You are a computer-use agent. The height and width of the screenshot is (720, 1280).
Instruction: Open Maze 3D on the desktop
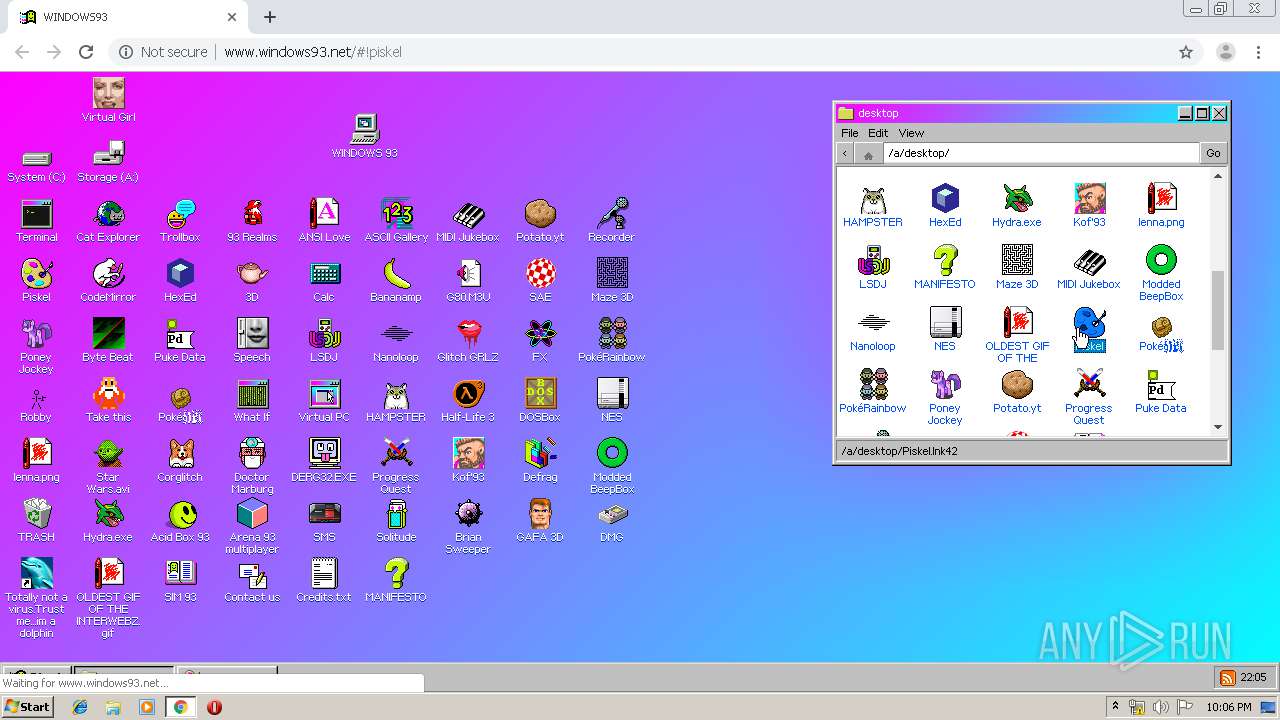tap(611, 281)
